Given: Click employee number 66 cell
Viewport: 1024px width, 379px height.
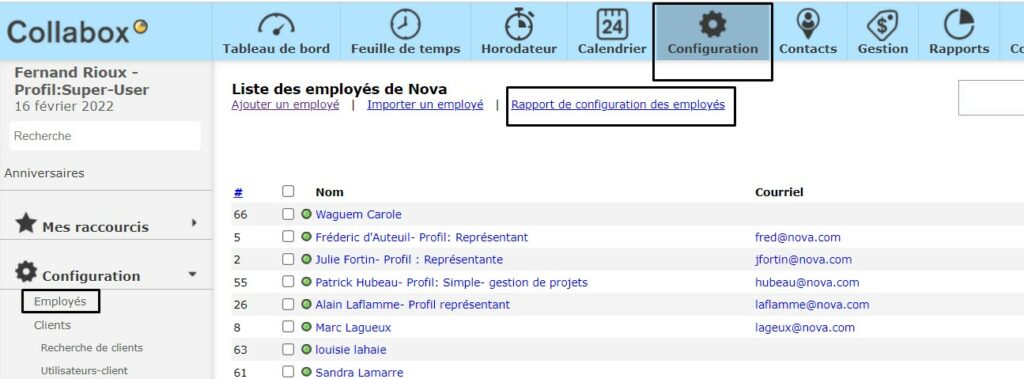Looking at the screenshot, I should tap(240, 214).
